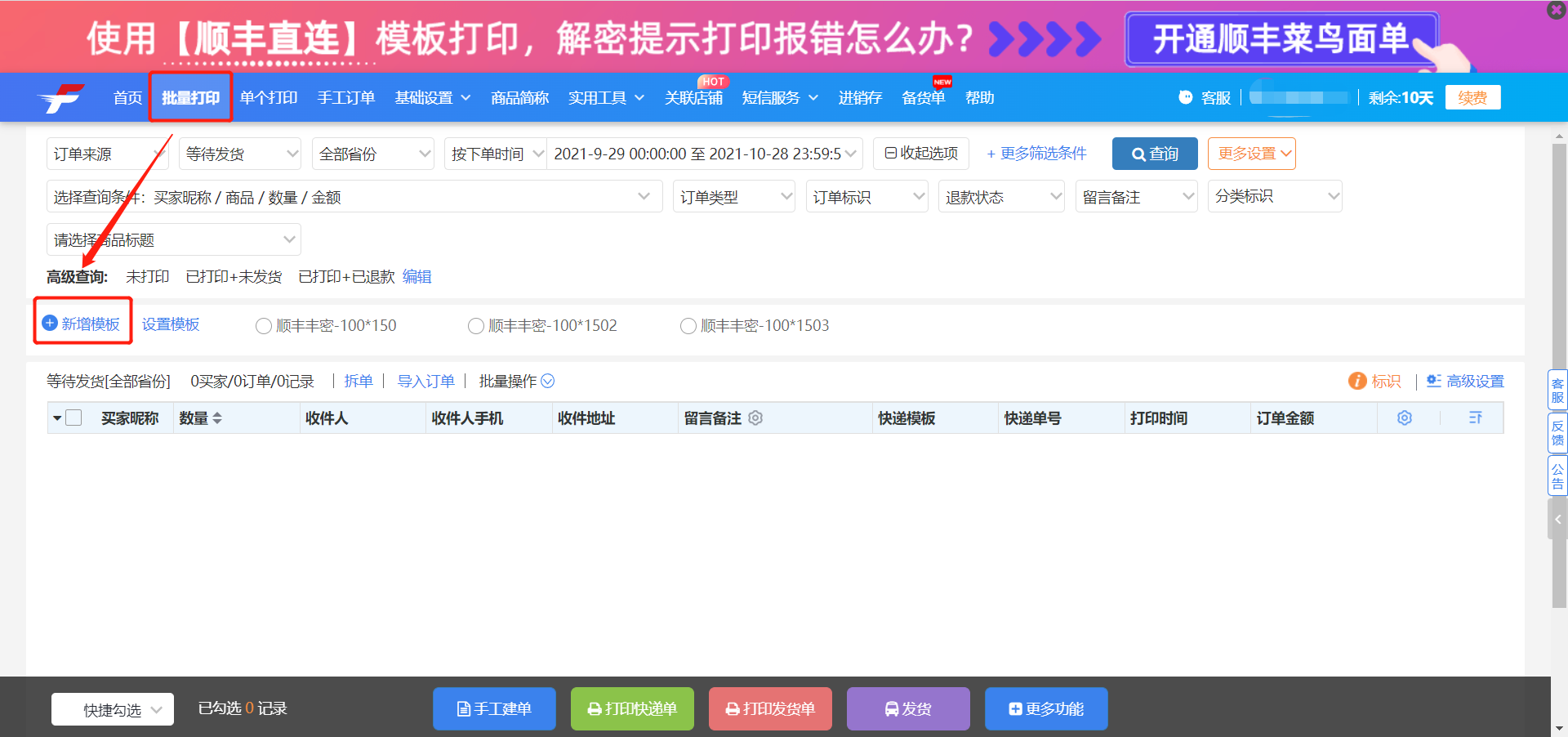The image size is (1568, 737).
Task: Open the 全部省份 province dropdown
Action: tap(372, 154)
